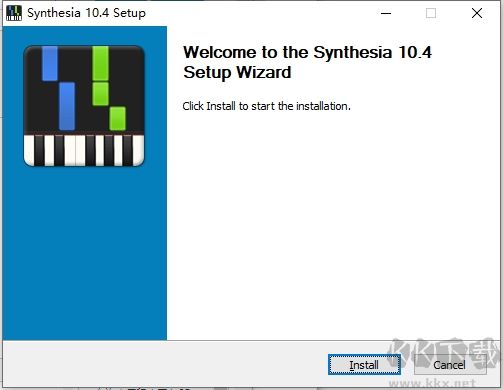Click 'Click Install to start the installation.' text
The height and width of the screenshot is (390, 503).
(x=266, y=106)
